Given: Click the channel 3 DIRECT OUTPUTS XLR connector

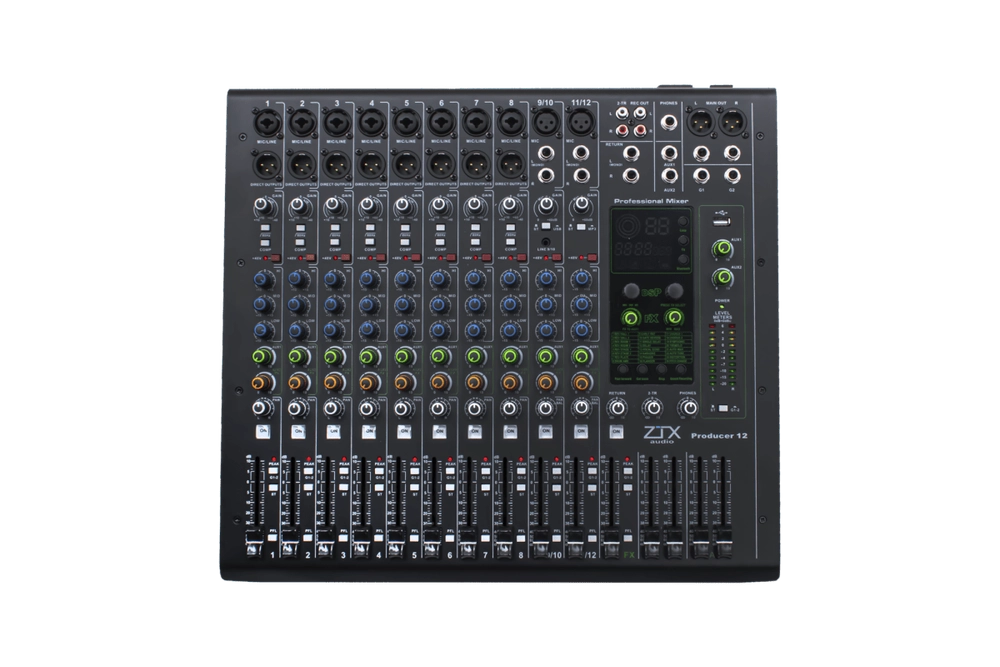Looking at the screenshot, I should 336,165.
